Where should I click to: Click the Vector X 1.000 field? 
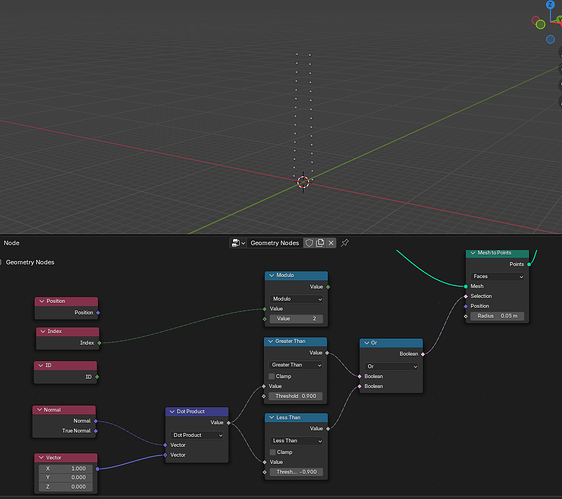tap(66, 469)
